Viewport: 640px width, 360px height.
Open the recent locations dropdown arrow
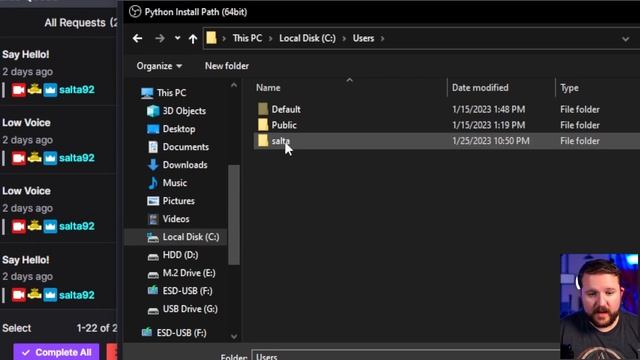(x=177, y=38)
